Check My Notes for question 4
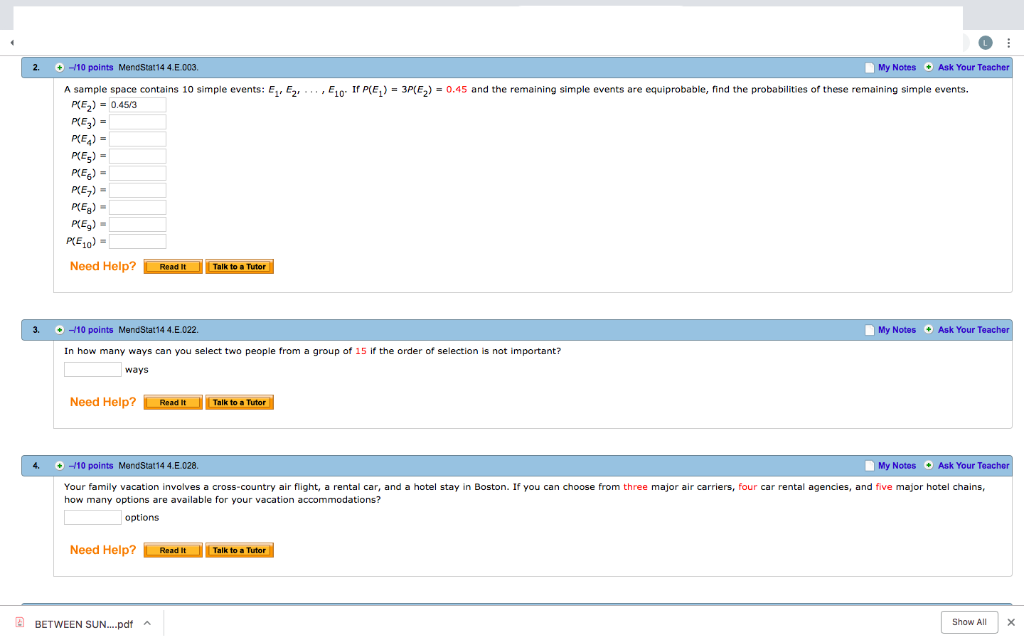1024x640 pixels. [868, 465]
